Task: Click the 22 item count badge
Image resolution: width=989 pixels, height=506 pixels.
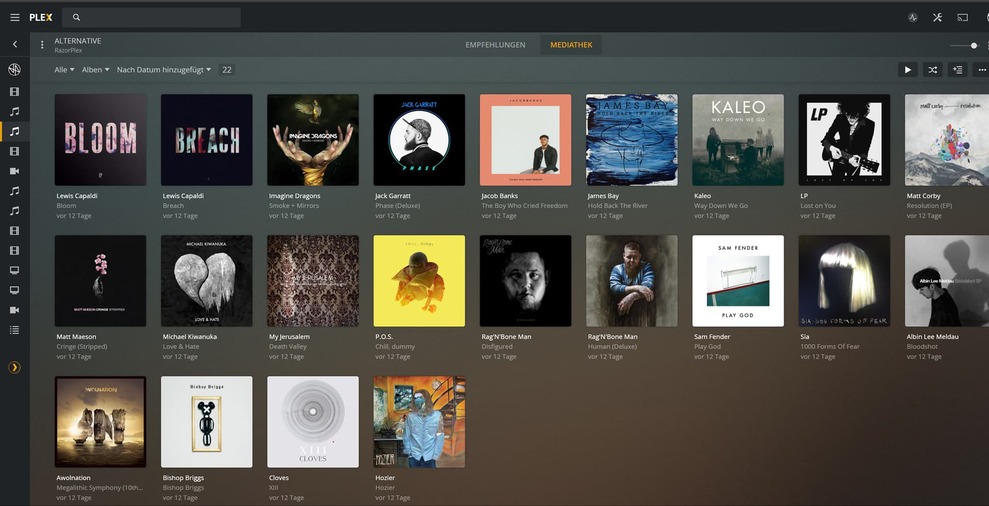Action: pos(227,69)
